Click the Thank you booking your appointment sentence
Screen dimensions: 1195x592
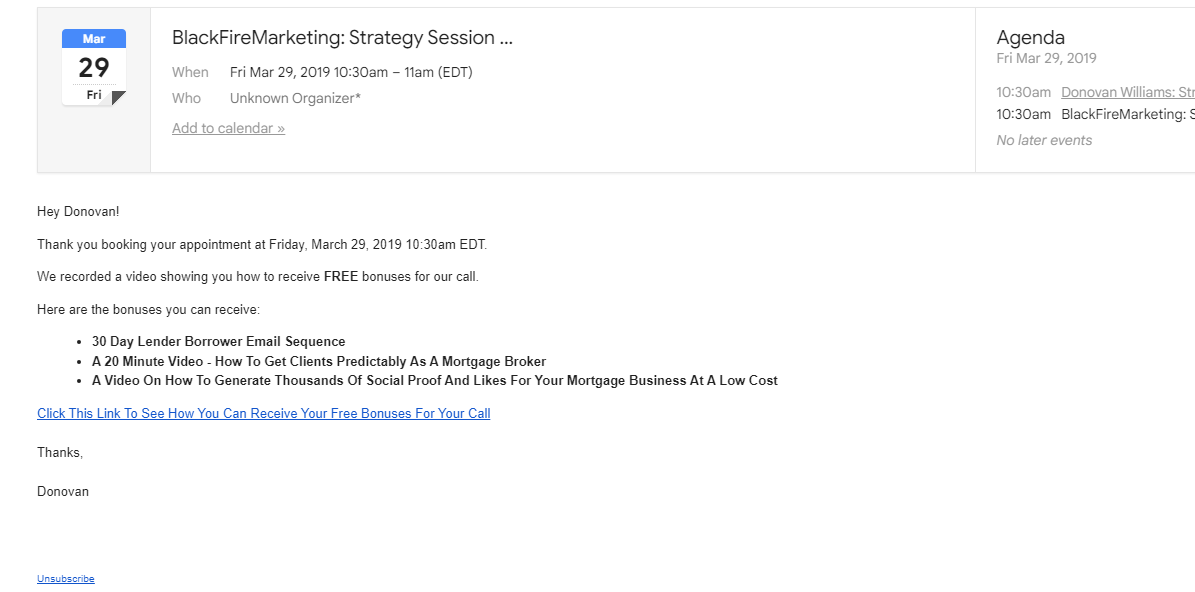pos(261,244)
